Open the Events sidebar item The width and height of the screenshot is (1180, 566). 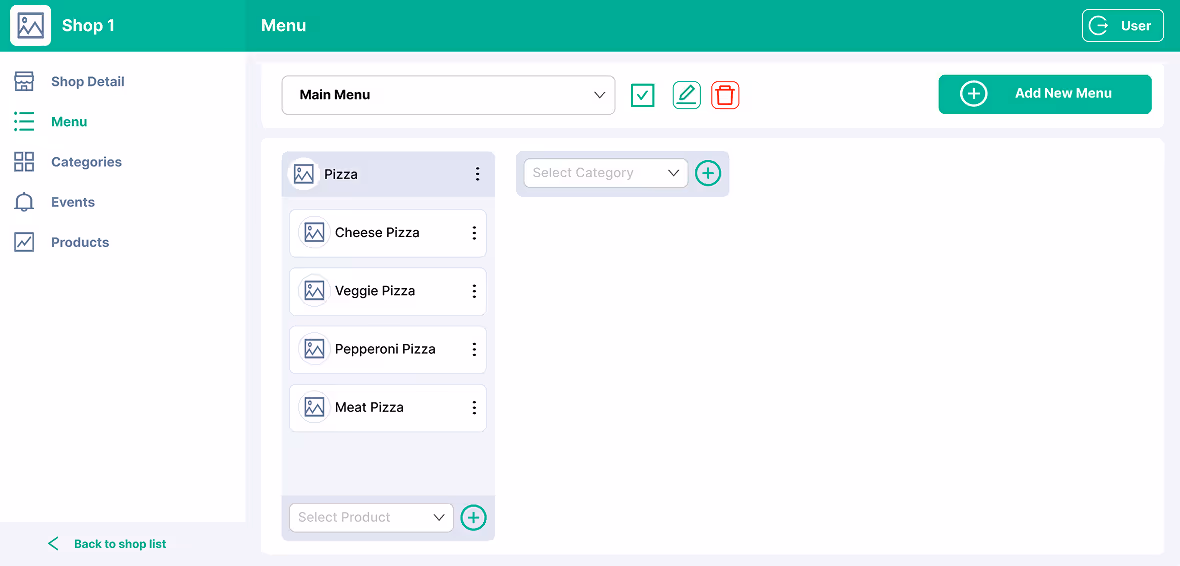(73, 202)
